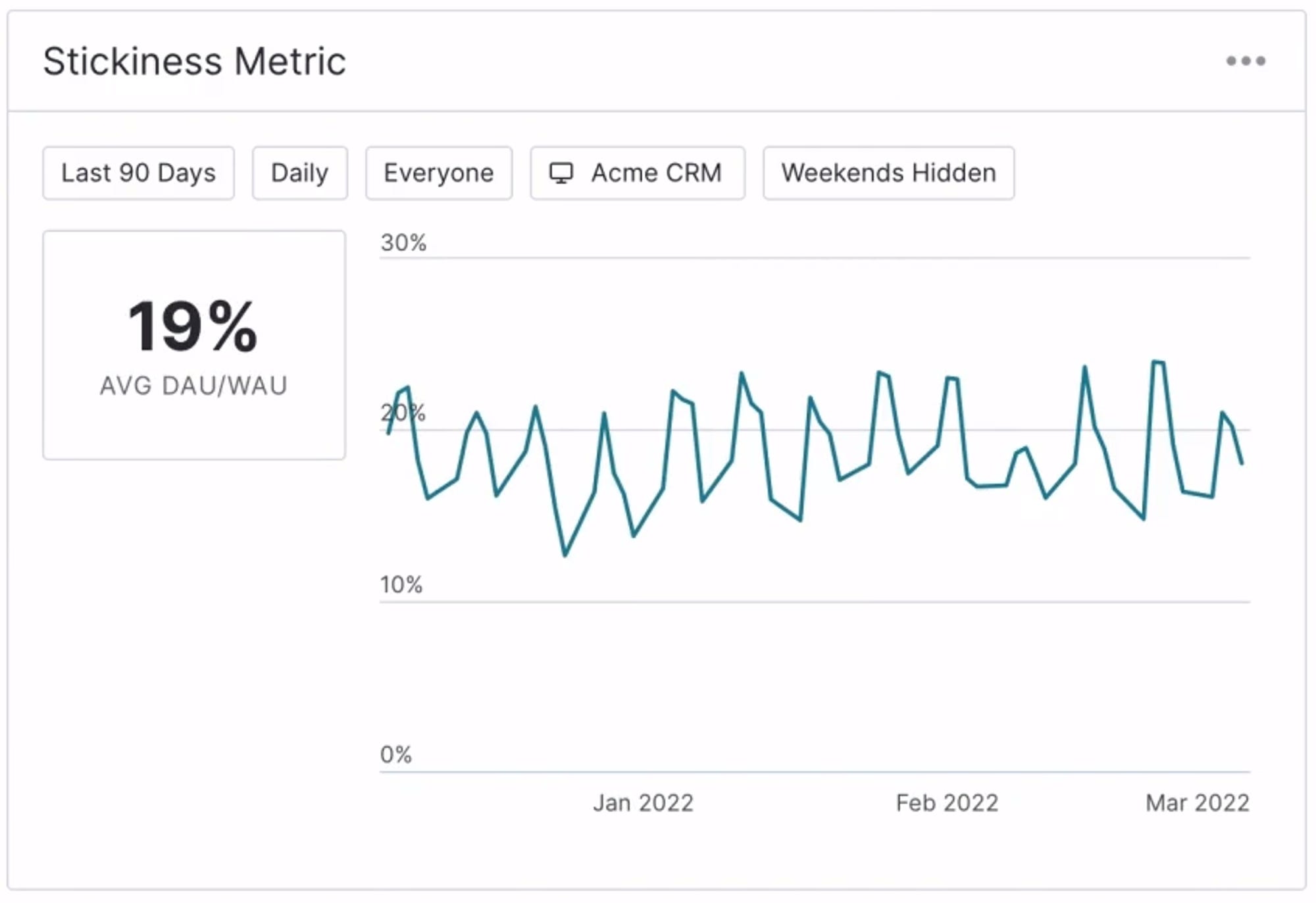Click the 10% y-axis label
This screenshot has height=903, width=1316.
pos(401,584)
